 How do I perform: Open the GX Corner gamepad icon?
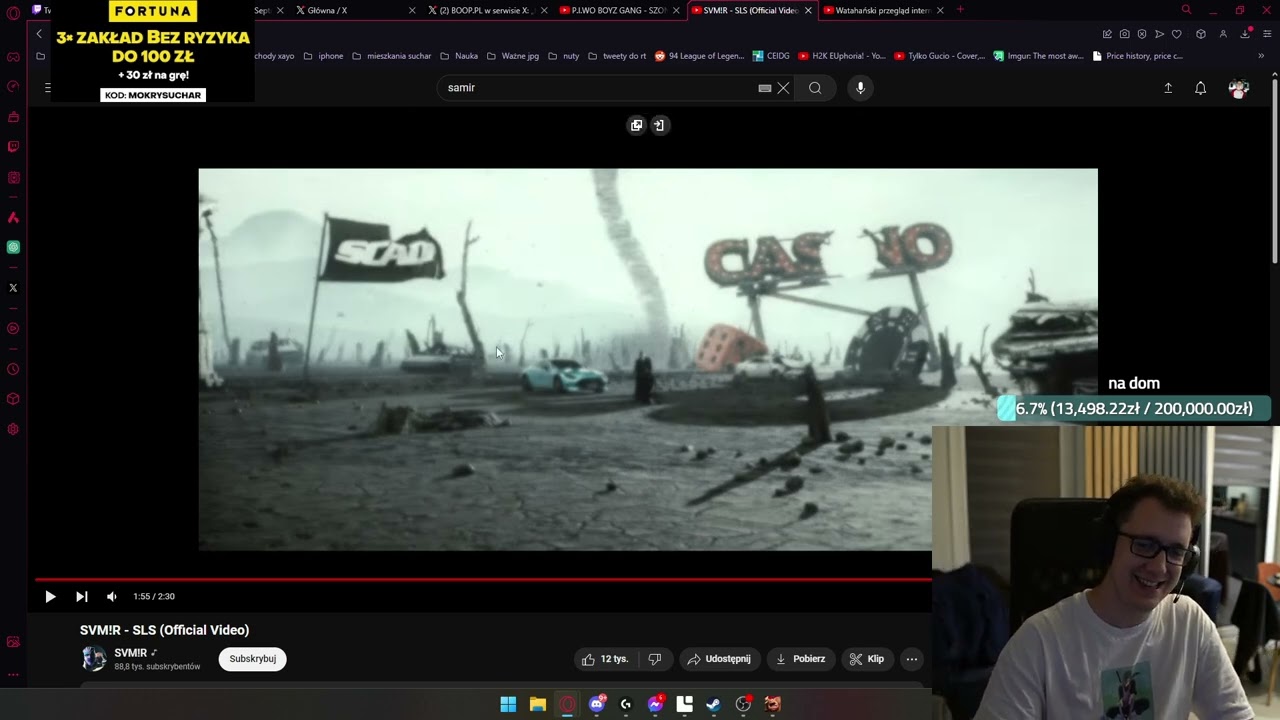coord(13,57)
